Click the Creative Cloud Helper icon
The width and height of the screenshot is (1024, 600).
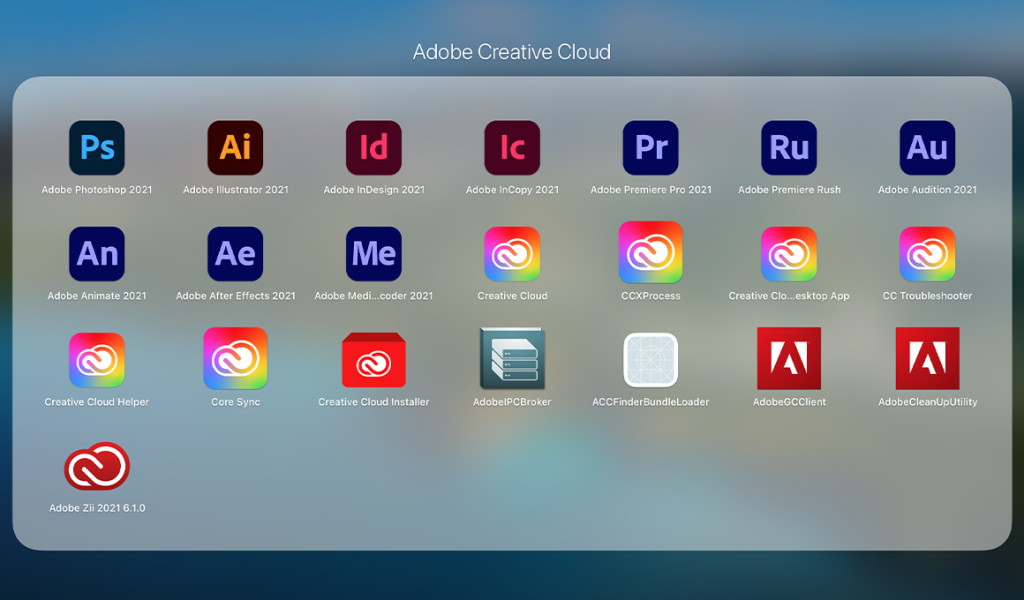tap(97, 360)
